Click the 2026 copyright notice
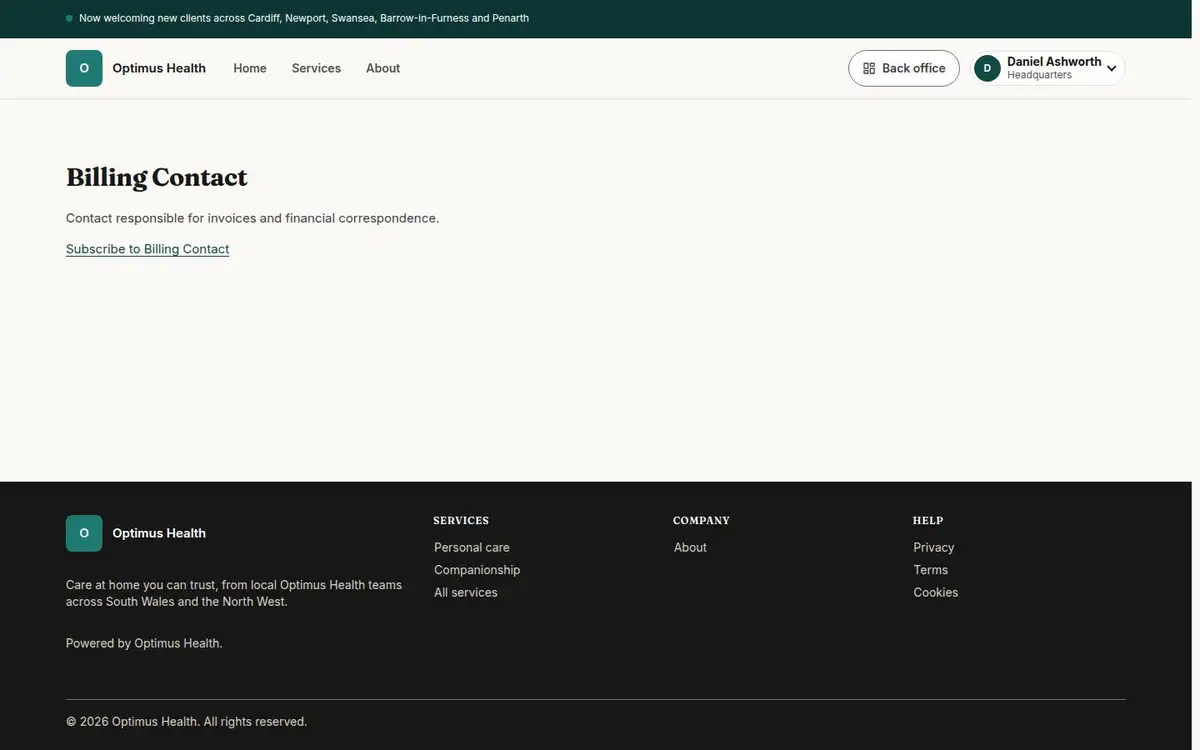This screenshot has height=750, width=1200. [187, 721]
